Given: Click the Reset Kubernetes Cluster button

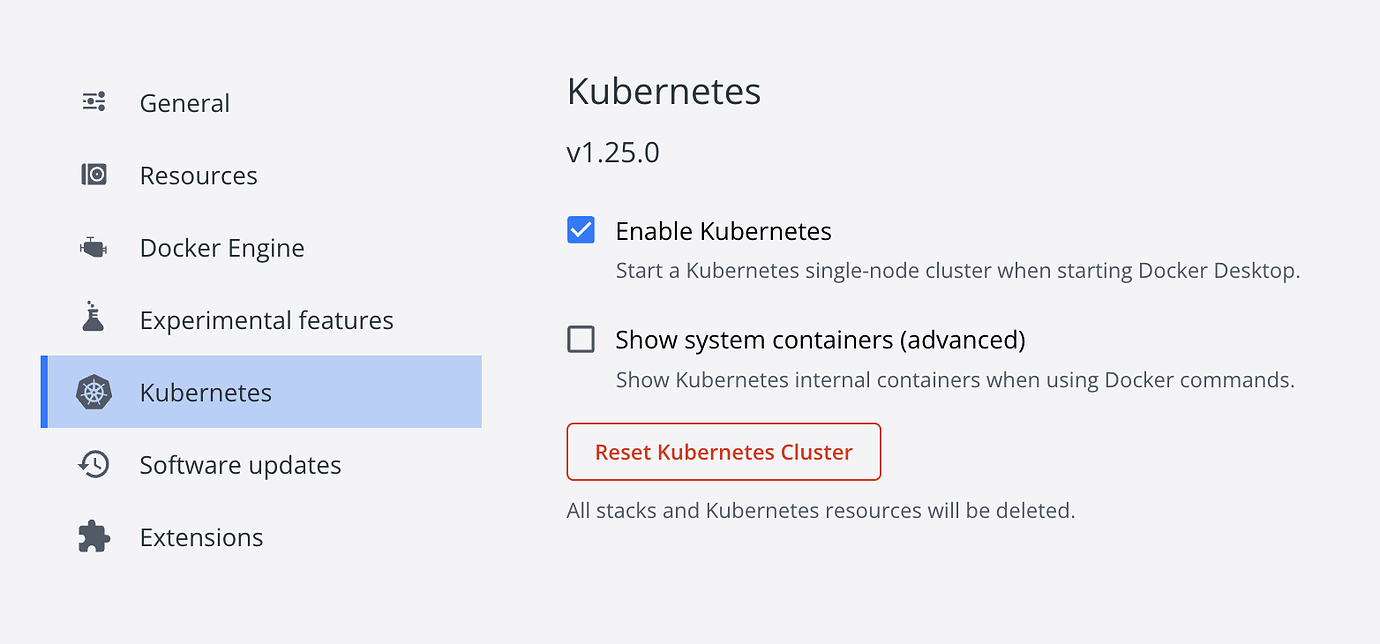Looking at the screenshot, I should [x=723, y=451].
